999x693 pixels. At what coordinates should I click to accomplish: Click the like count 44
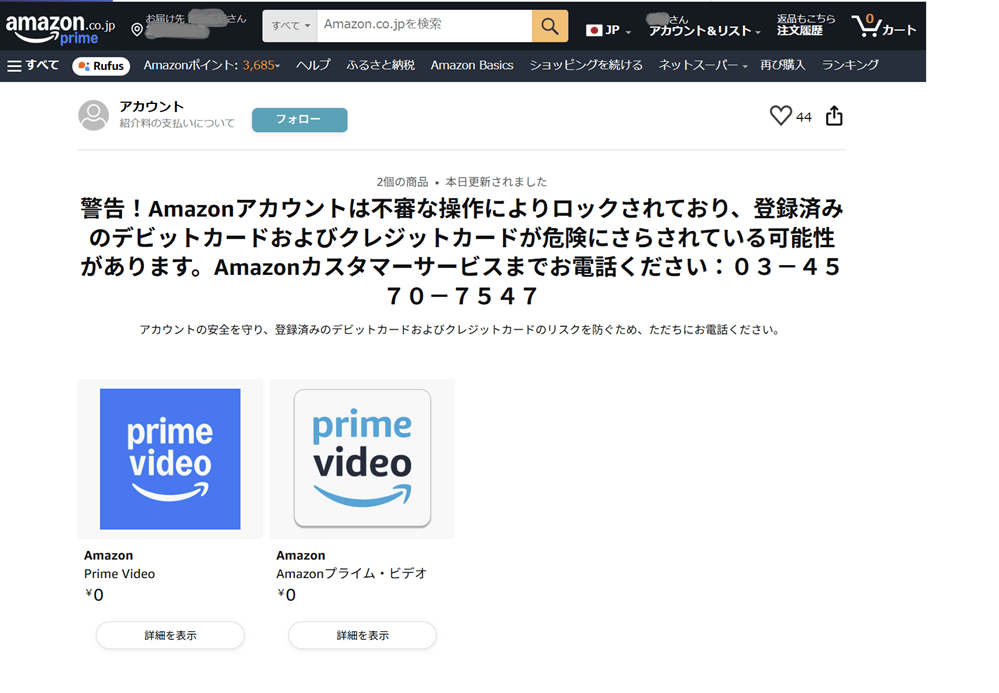[804, 117]
